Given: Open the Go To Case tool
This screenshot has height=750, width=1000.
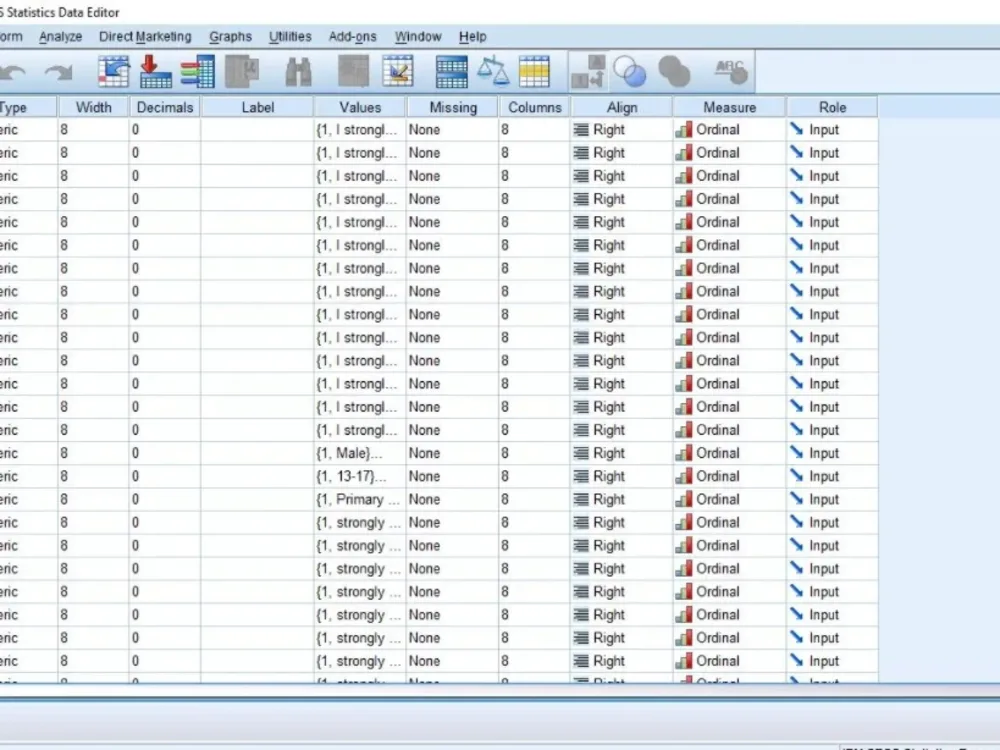Looking at the screenshot, I should pos(113,70).
